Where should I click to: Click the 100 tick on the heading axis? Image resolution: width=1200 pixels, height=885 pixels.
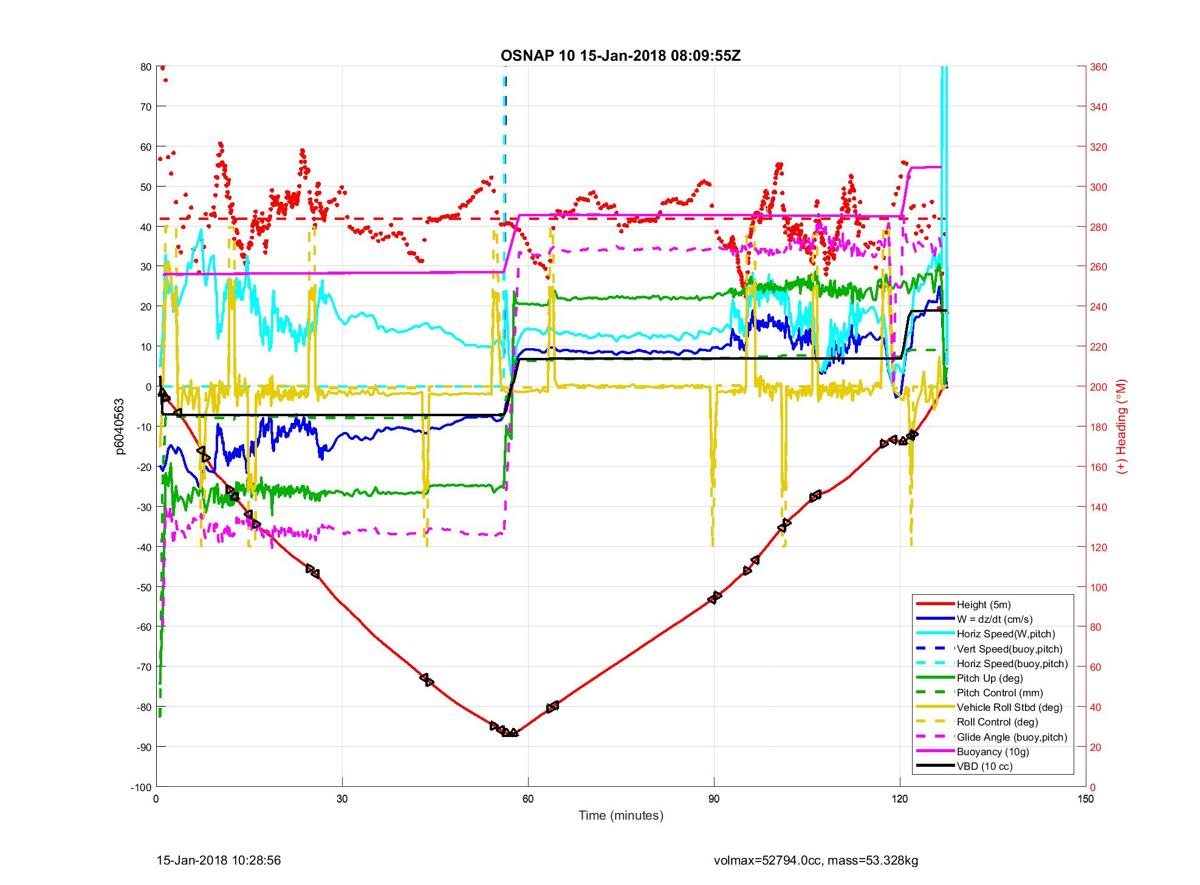[x=1099, y=587]
